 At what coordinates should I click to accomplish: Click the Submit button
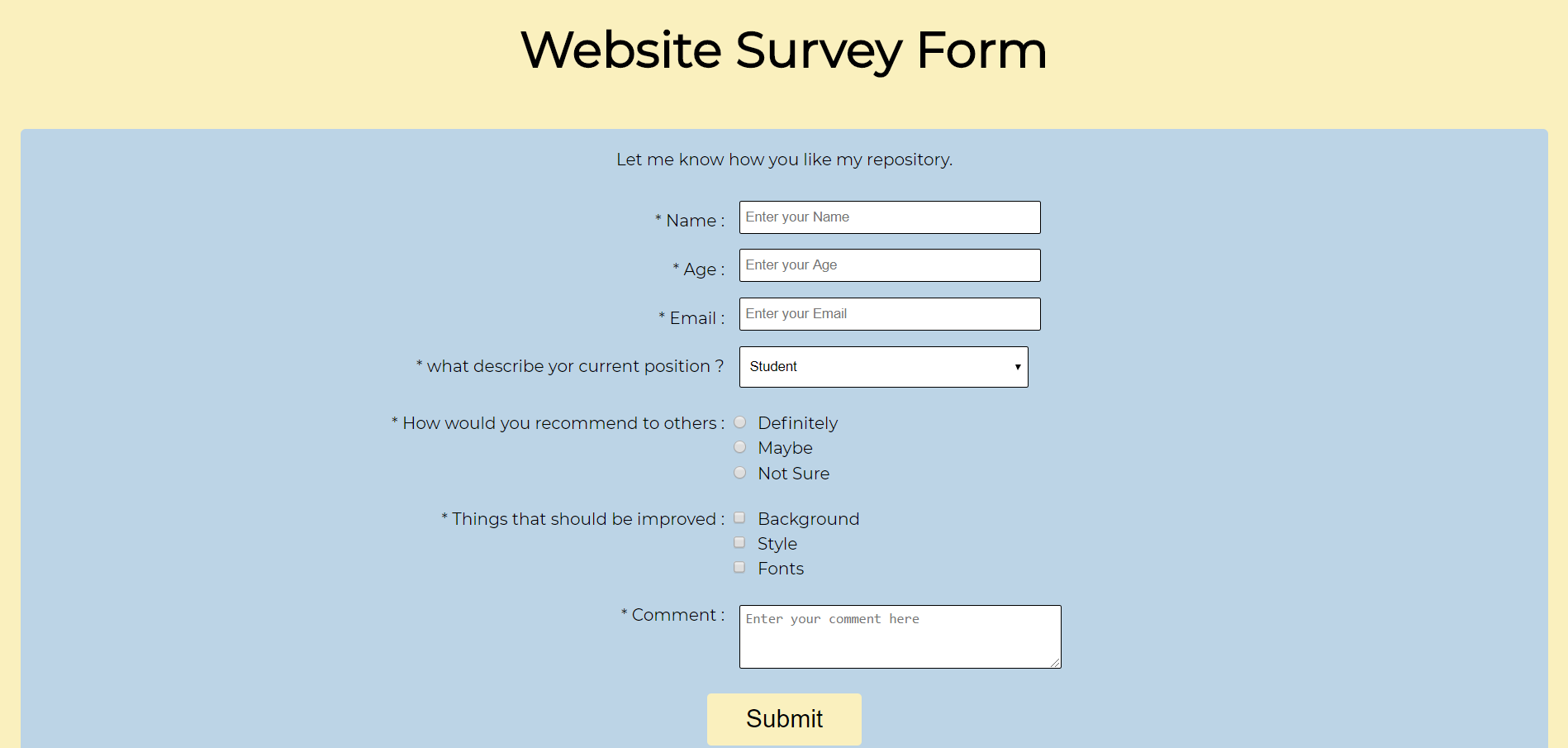783,718
